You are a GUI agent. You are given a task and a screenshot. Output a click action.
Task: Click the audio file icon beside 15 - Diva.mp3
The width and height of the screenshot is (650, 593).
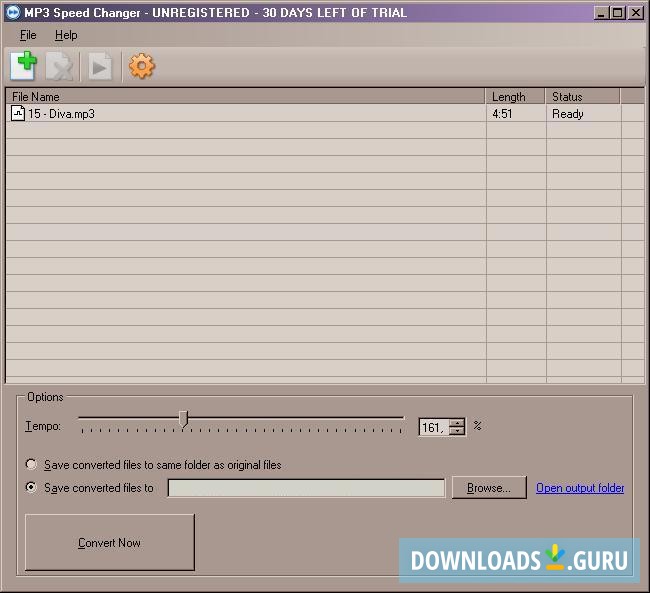pos(18,113)
